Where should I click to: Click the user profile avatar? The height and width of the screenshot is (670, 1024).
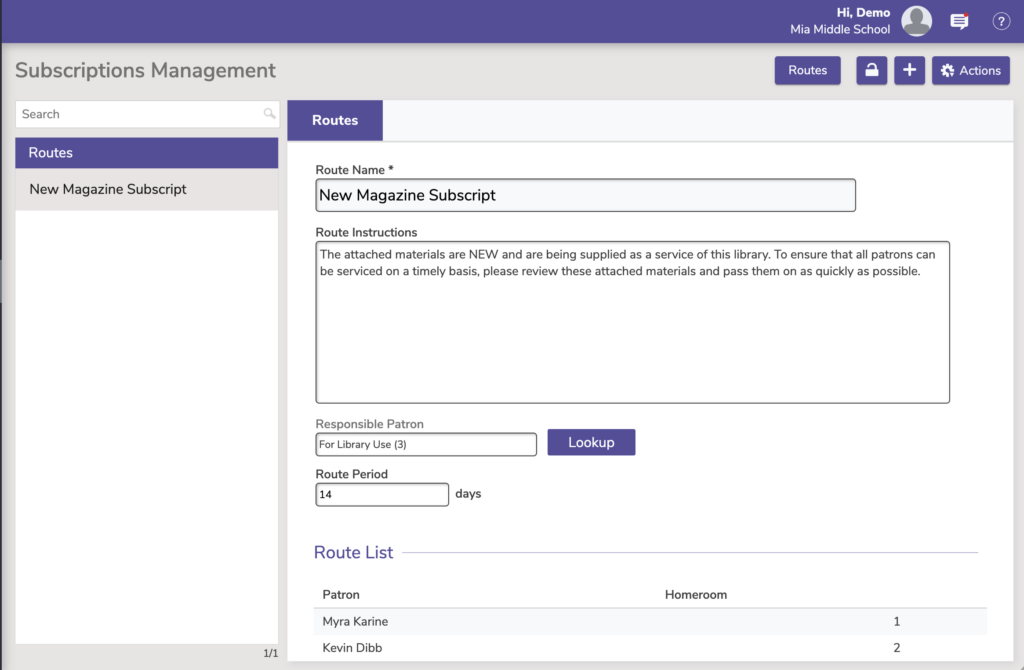pyautogui.click(x=916, y=21)
